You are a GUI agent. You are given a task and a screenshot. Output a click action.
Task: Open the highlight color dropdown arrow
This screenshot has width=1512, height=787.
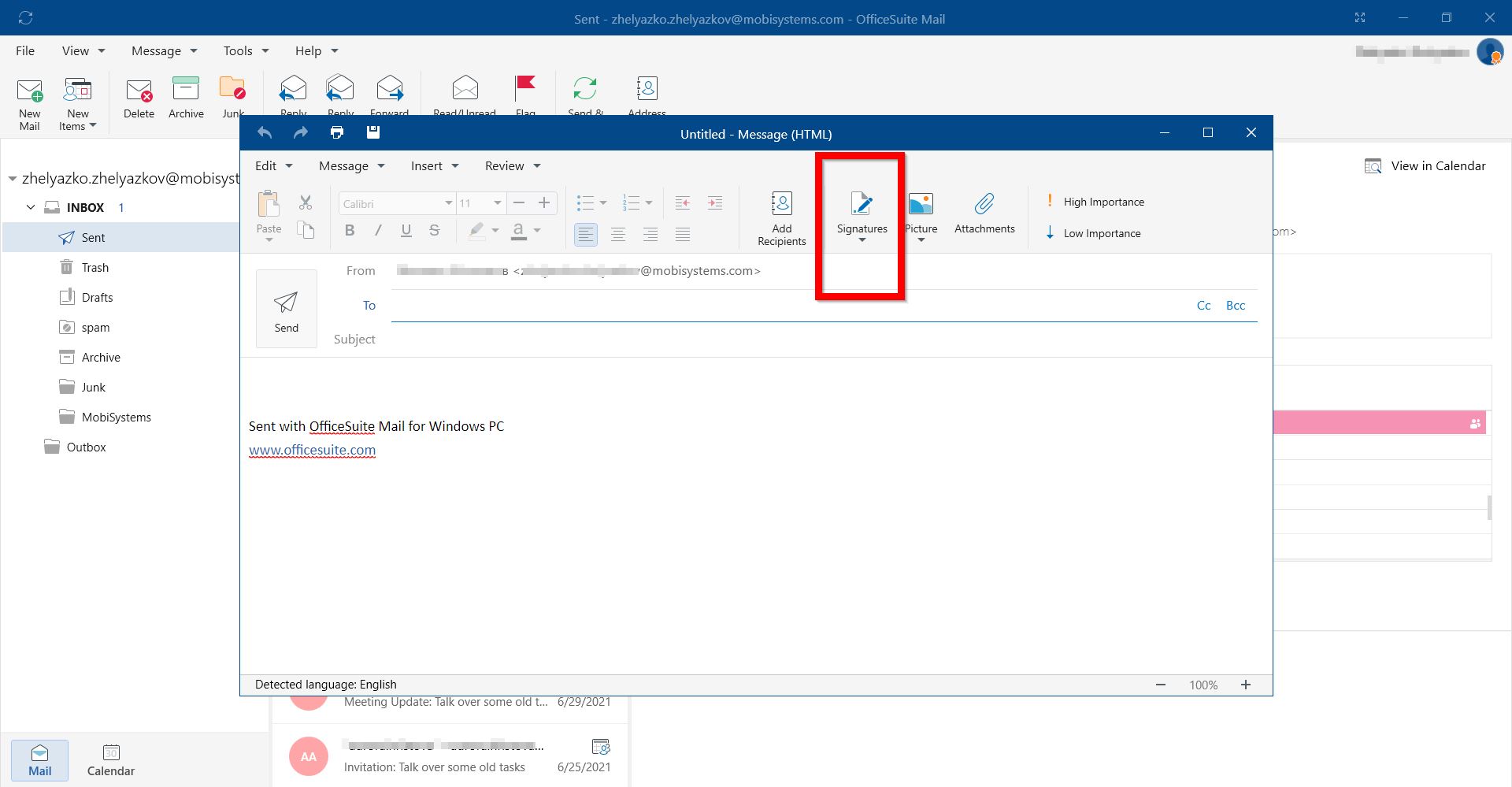tap(495, 230)
